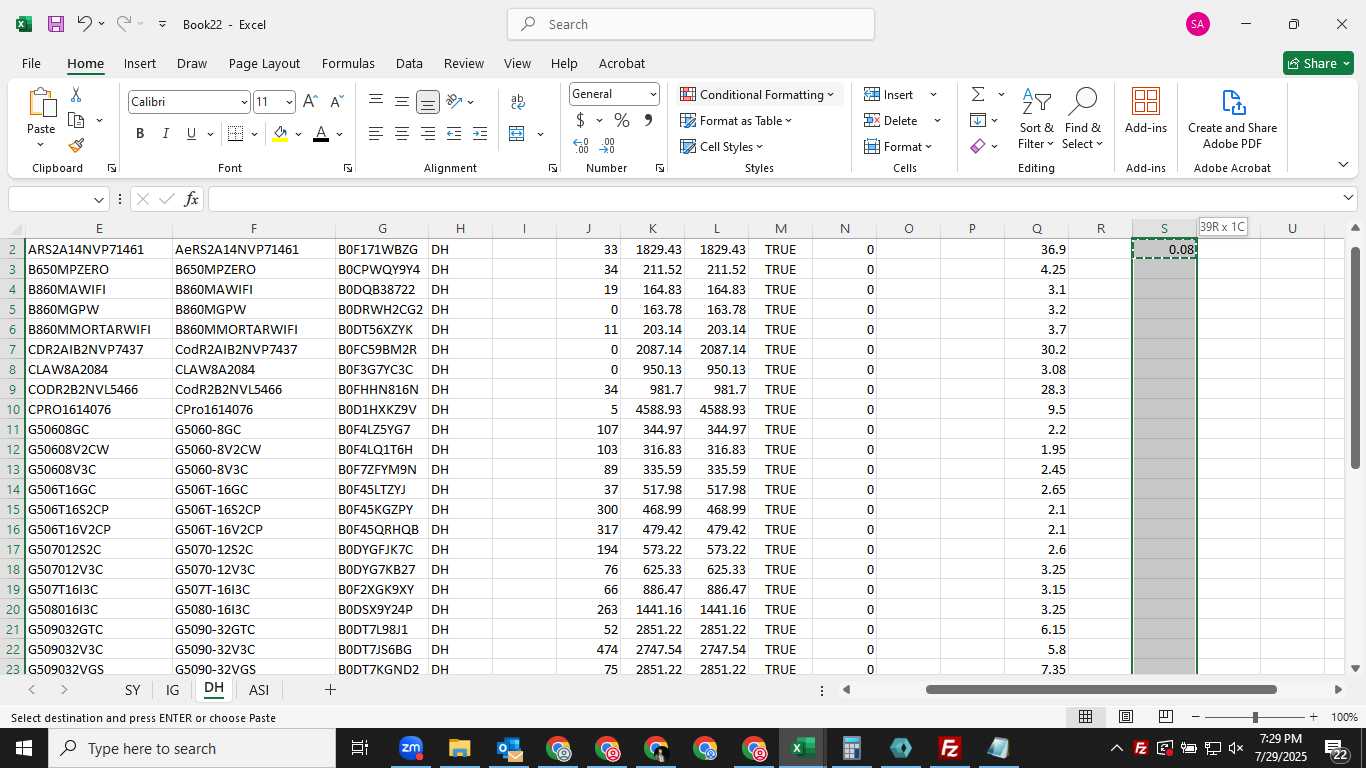
Task: Click Increase Decimal icon
Action: coord(581,146)
